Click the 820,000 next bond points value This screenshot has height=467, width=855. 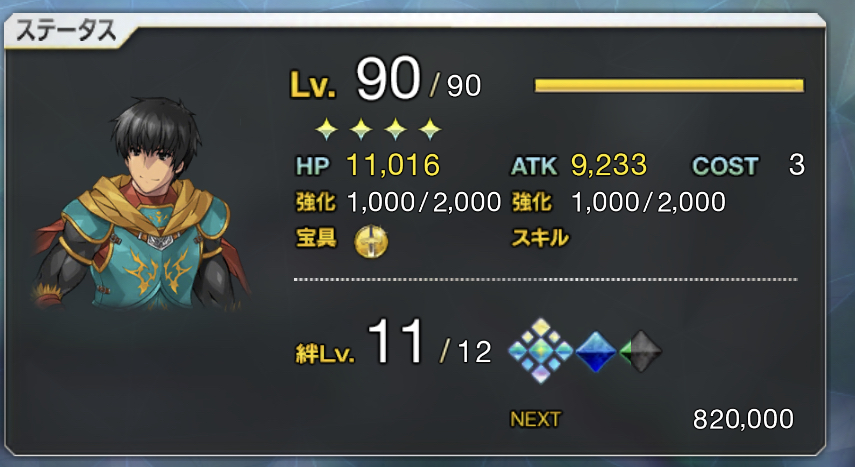743,420
